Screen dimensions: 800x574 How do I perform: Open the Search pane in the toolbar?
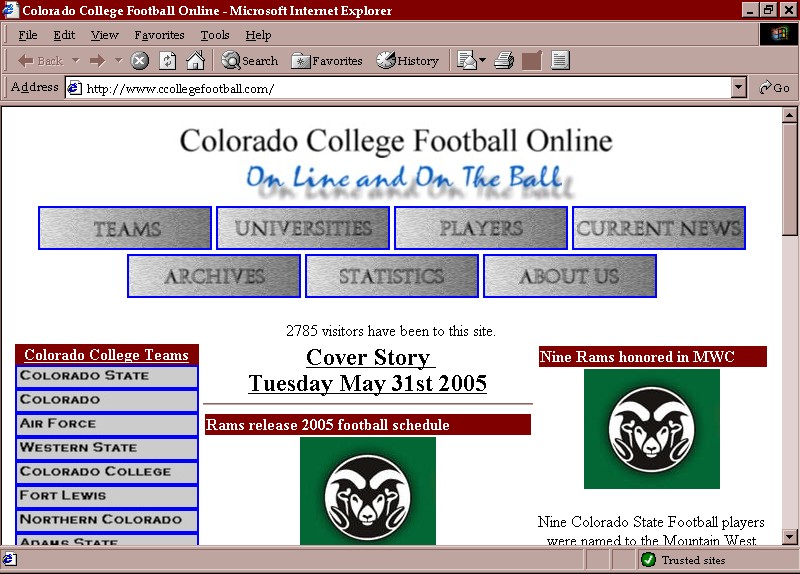pyautogui.click(x=249, y=61)
